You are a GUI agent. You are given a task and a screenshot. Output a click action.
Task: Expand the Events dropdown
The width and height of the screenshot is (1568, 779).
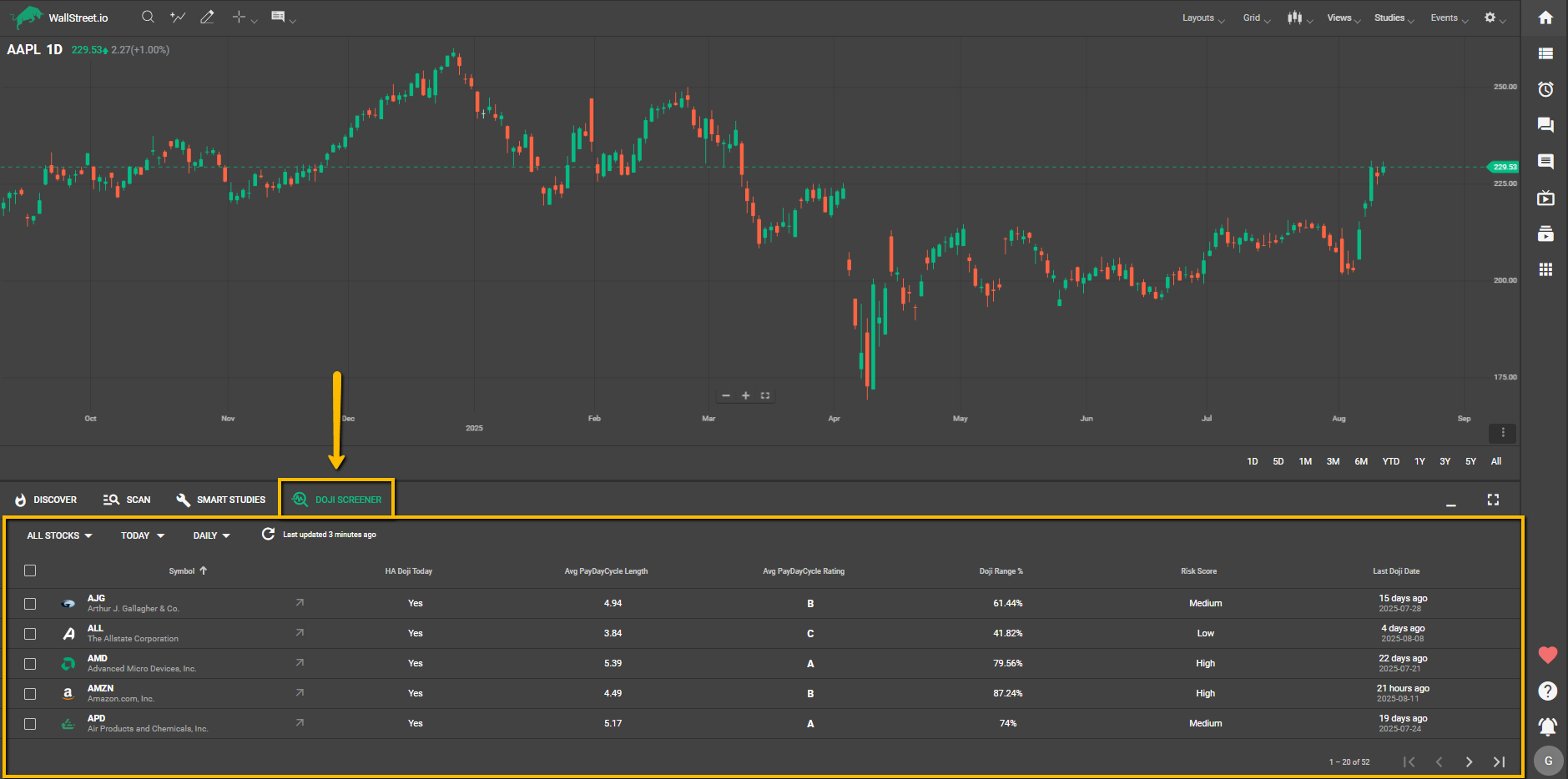(1449, 18)
